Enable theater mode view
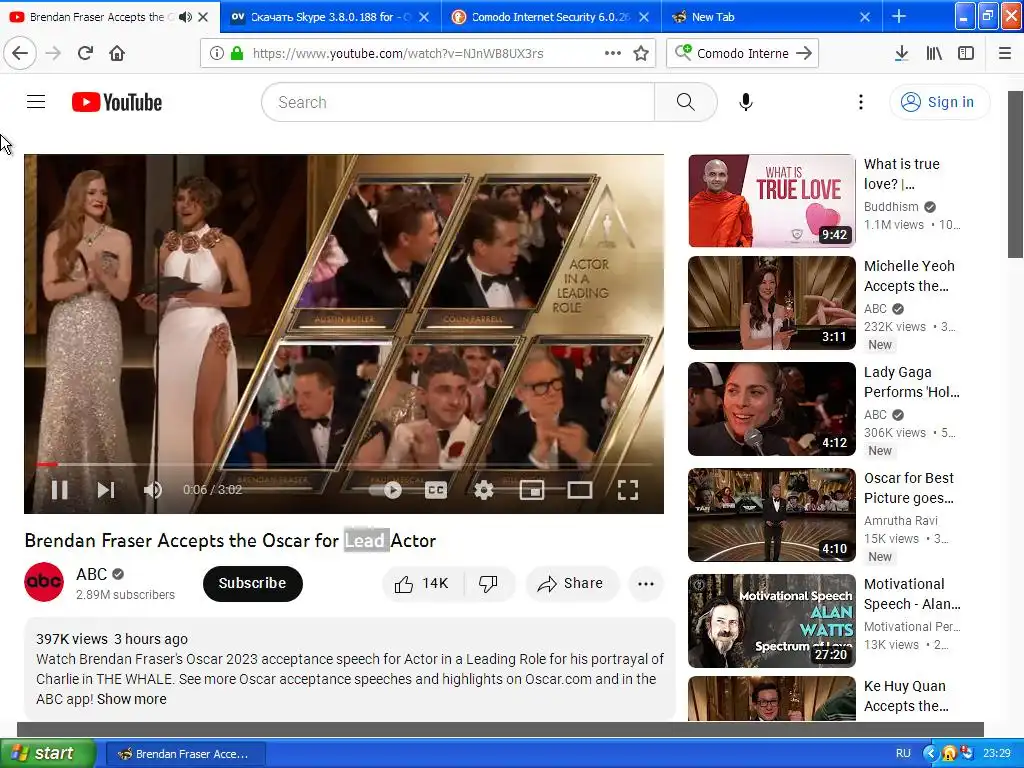The width and height of the screenshot is (1024, 768). pos(579,490)
